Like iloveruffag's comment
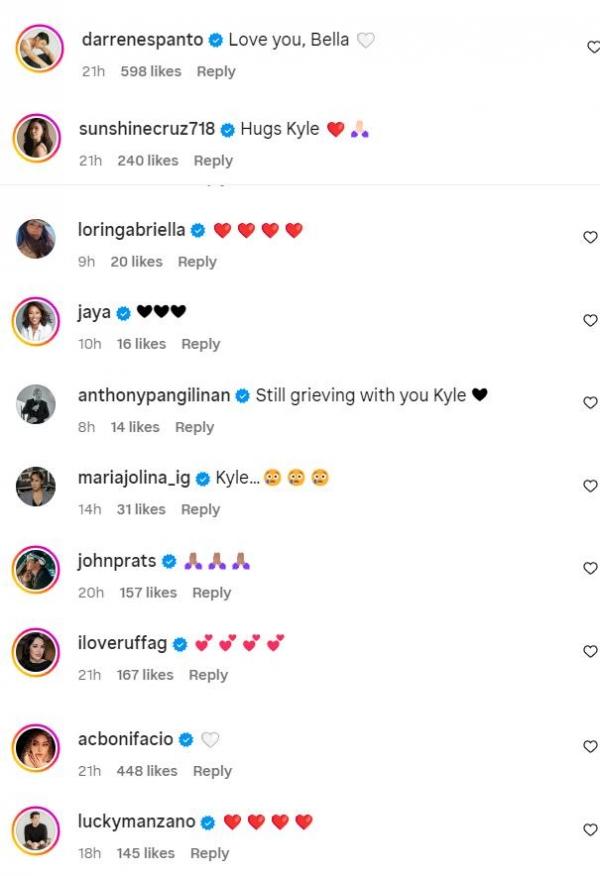 point(590,651)
